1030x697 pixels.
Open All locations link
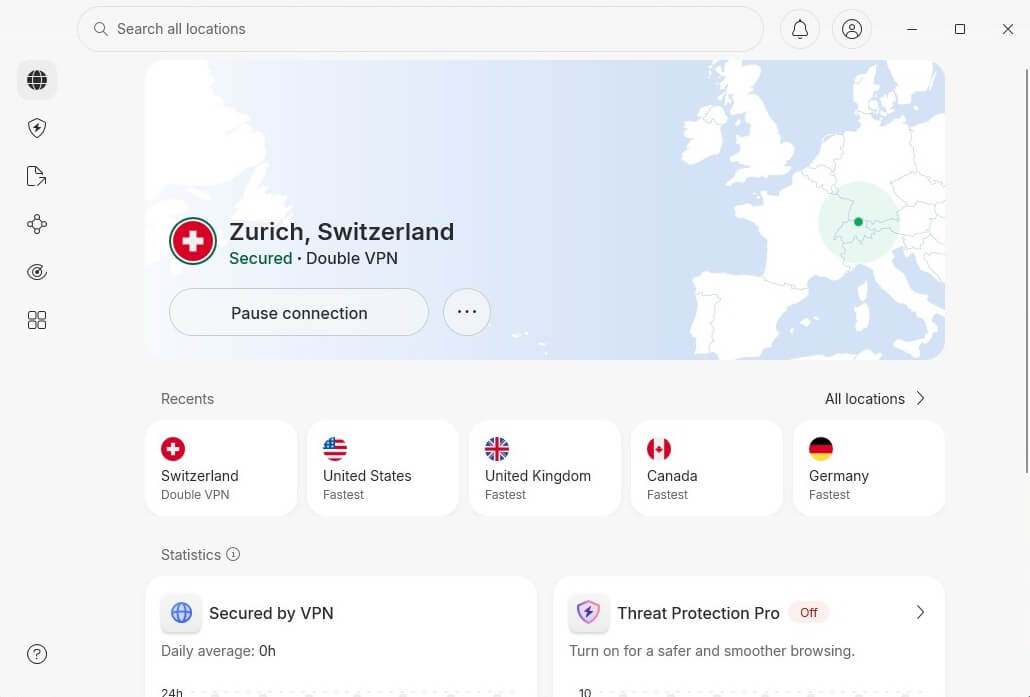tap(864, 399)
